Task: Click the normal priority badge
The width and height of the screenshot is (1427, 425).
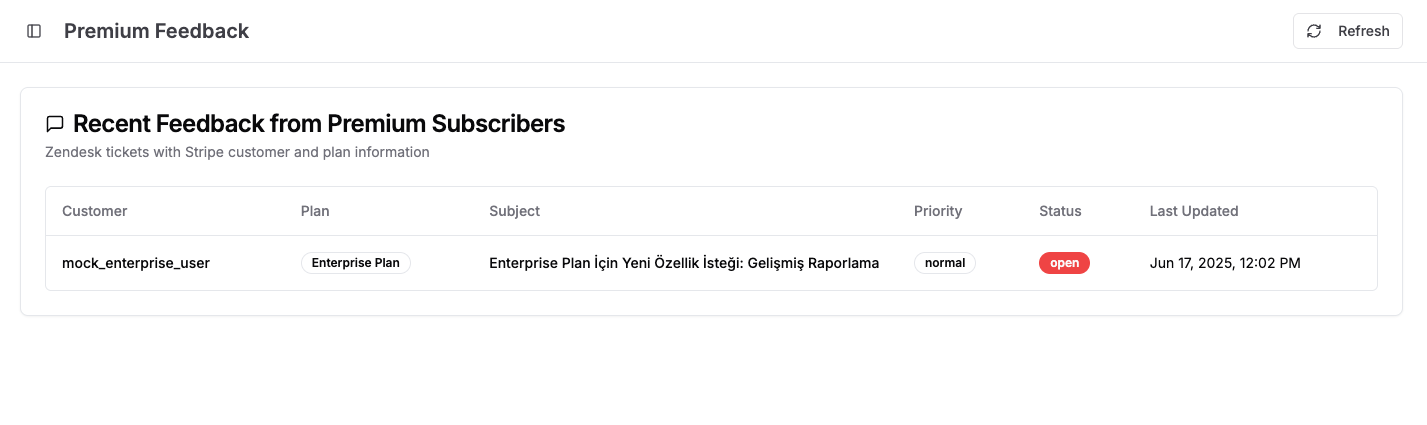Action: click(945, 263)
